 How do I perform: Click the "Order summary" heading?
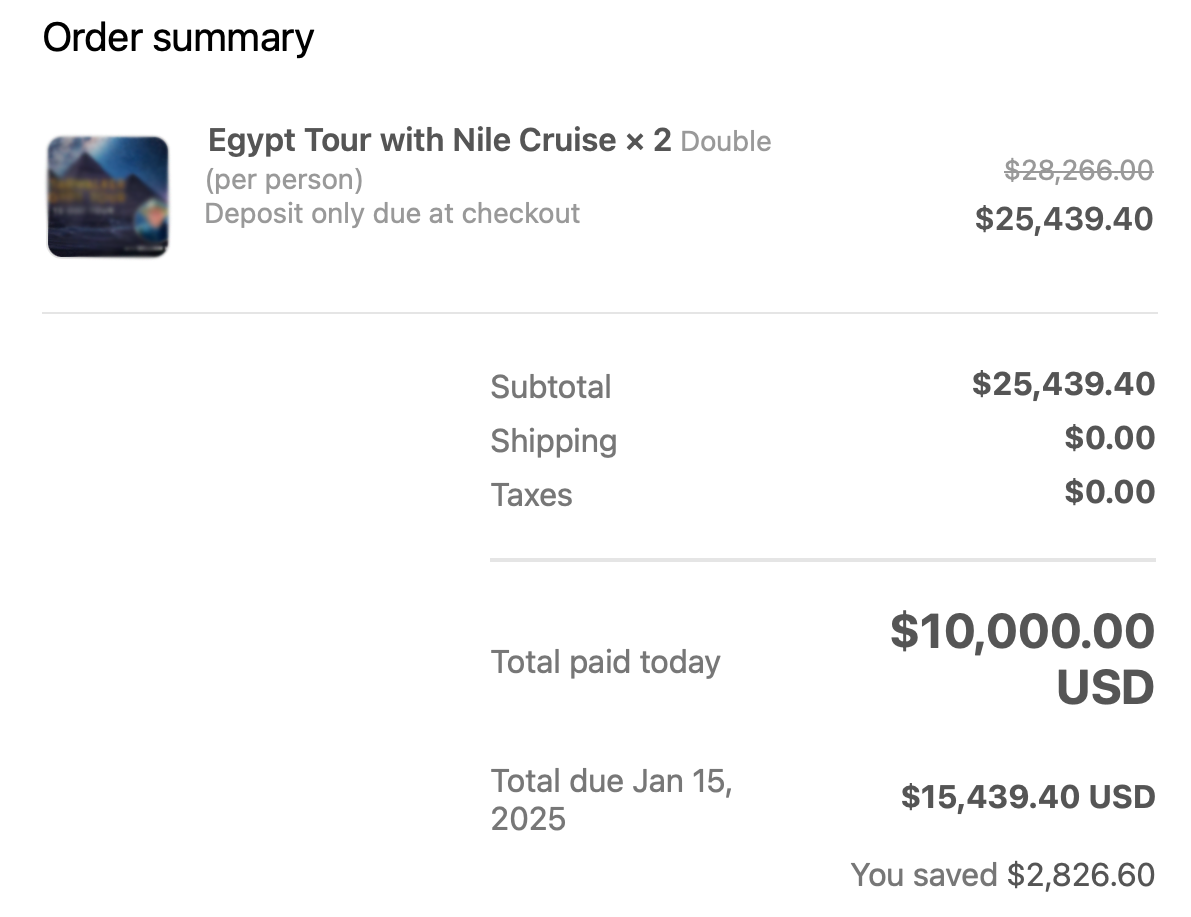coord(178,38)
